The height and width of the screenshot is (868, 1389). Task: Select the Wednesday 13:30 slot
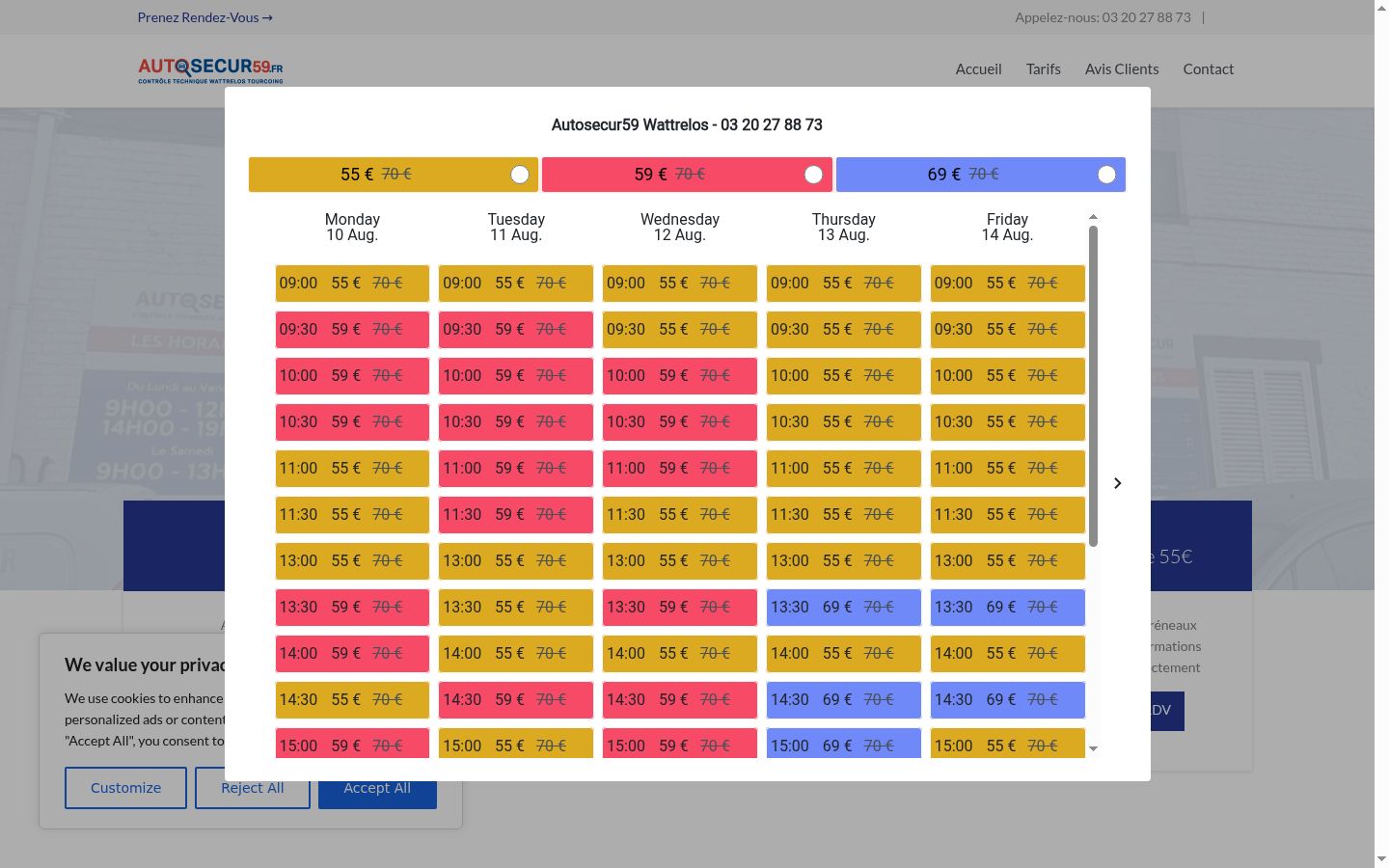[680, 608]
